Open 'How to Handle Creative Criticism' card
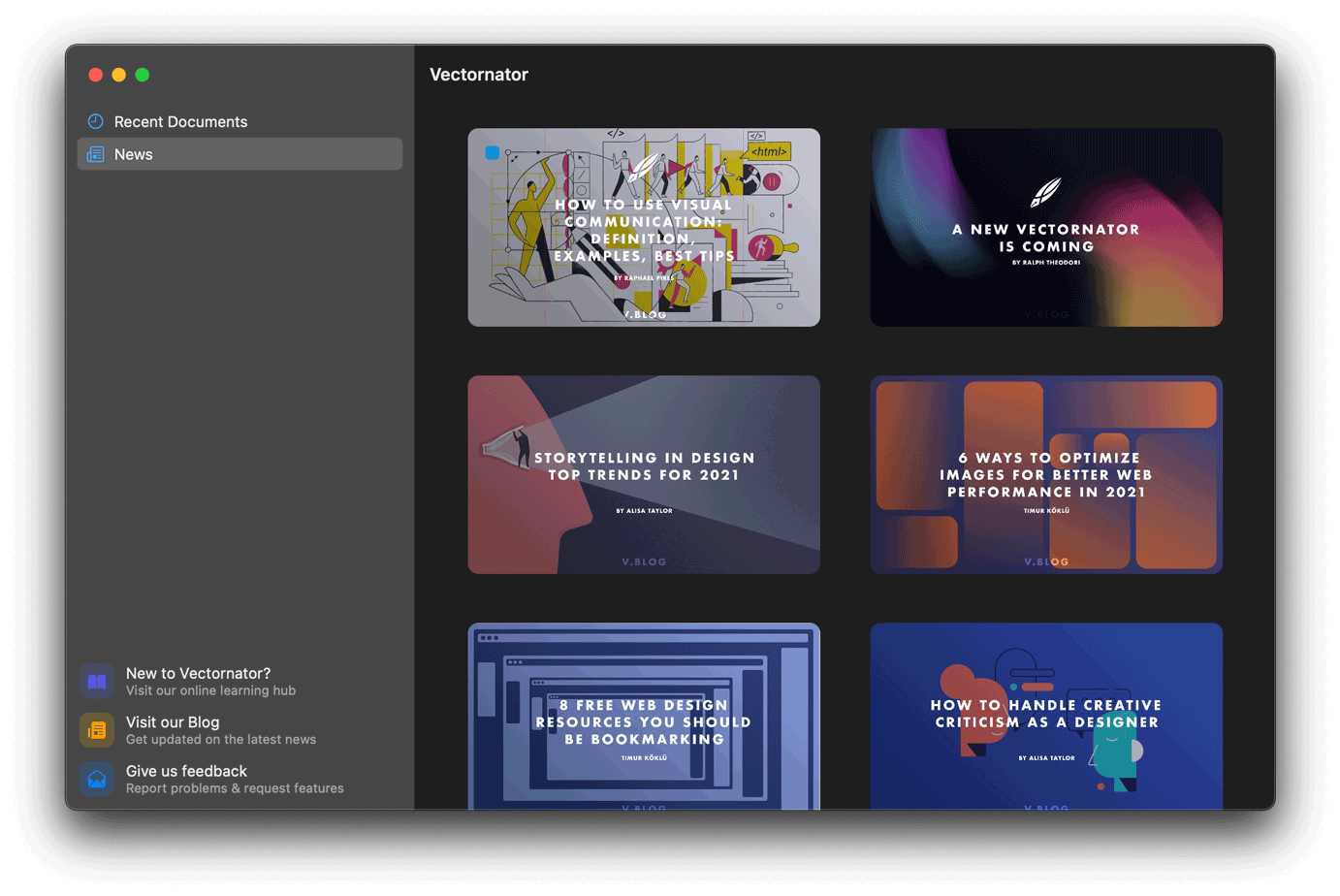The width and height of the screenshot is (1340, 896). click(1046, 717)
